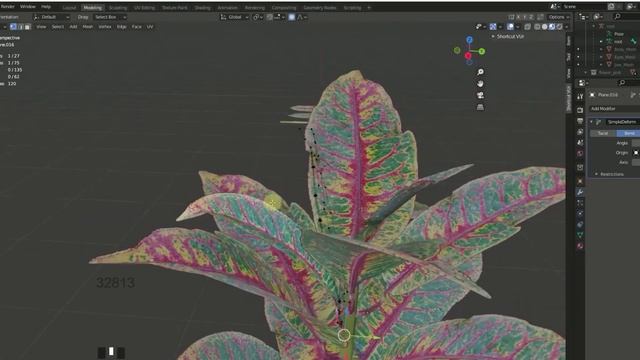This screenshot has width=640, height=360.
Task: Open the World properties tab icon
Action: [x=580, y=153]
